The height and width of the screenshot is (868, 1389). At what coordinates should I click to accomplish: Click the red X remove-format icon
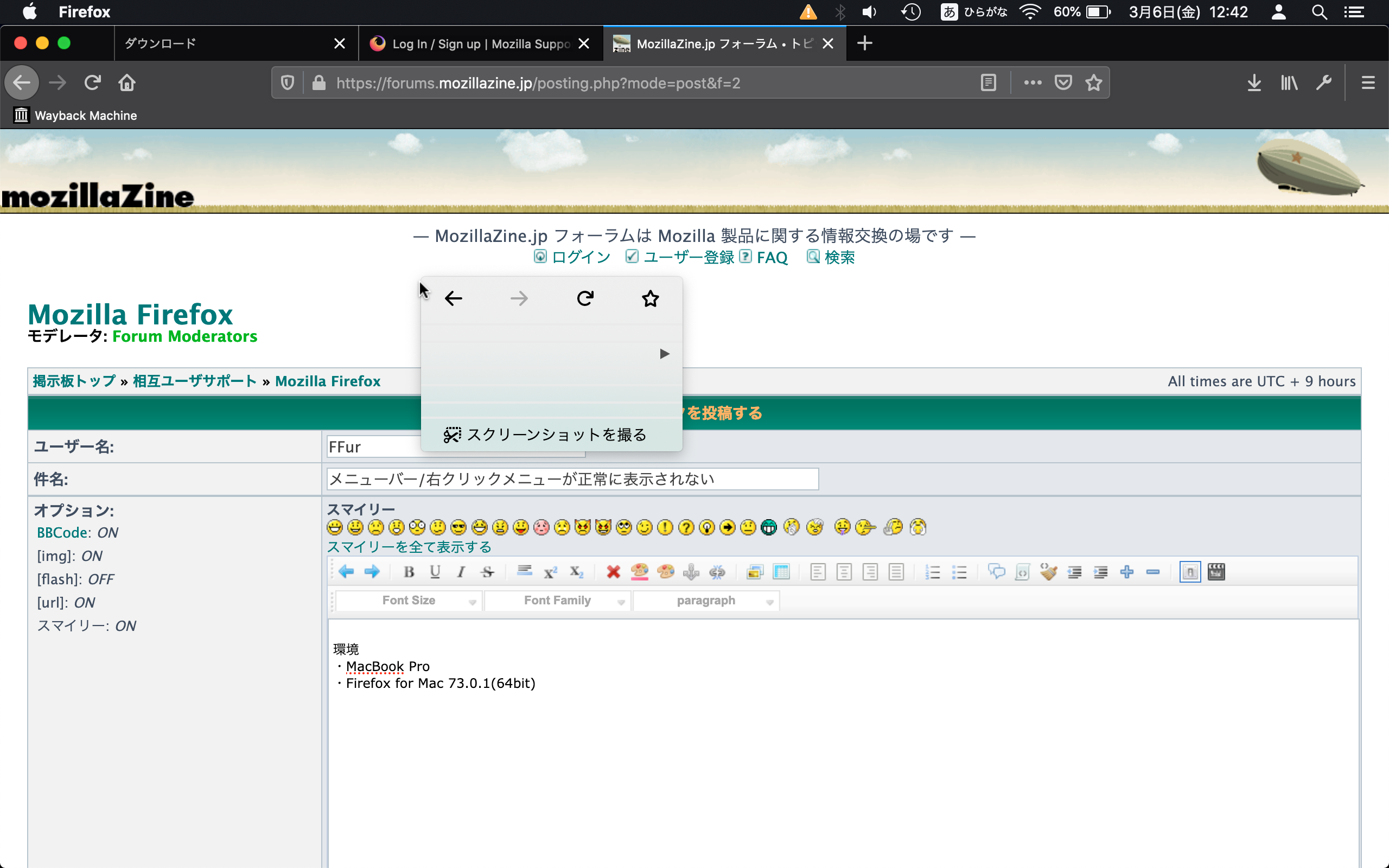point(613,572)
